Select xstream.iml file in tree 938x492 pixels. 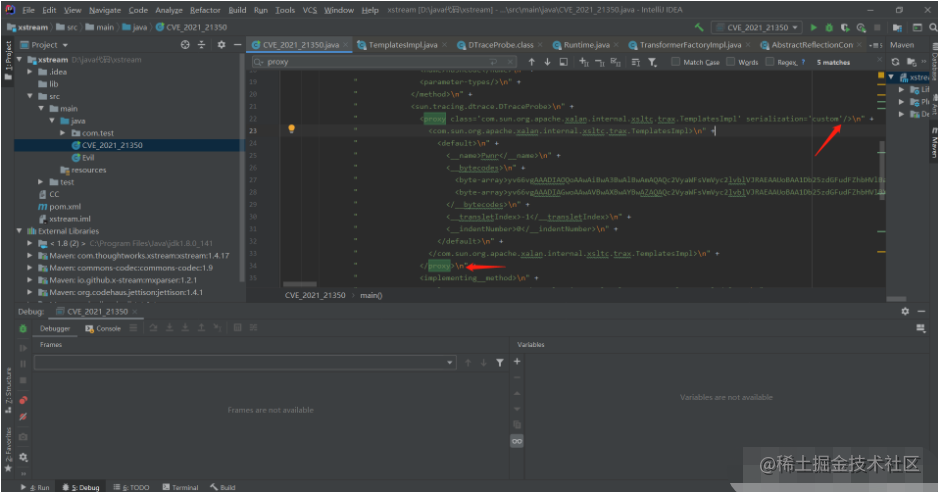64,219
